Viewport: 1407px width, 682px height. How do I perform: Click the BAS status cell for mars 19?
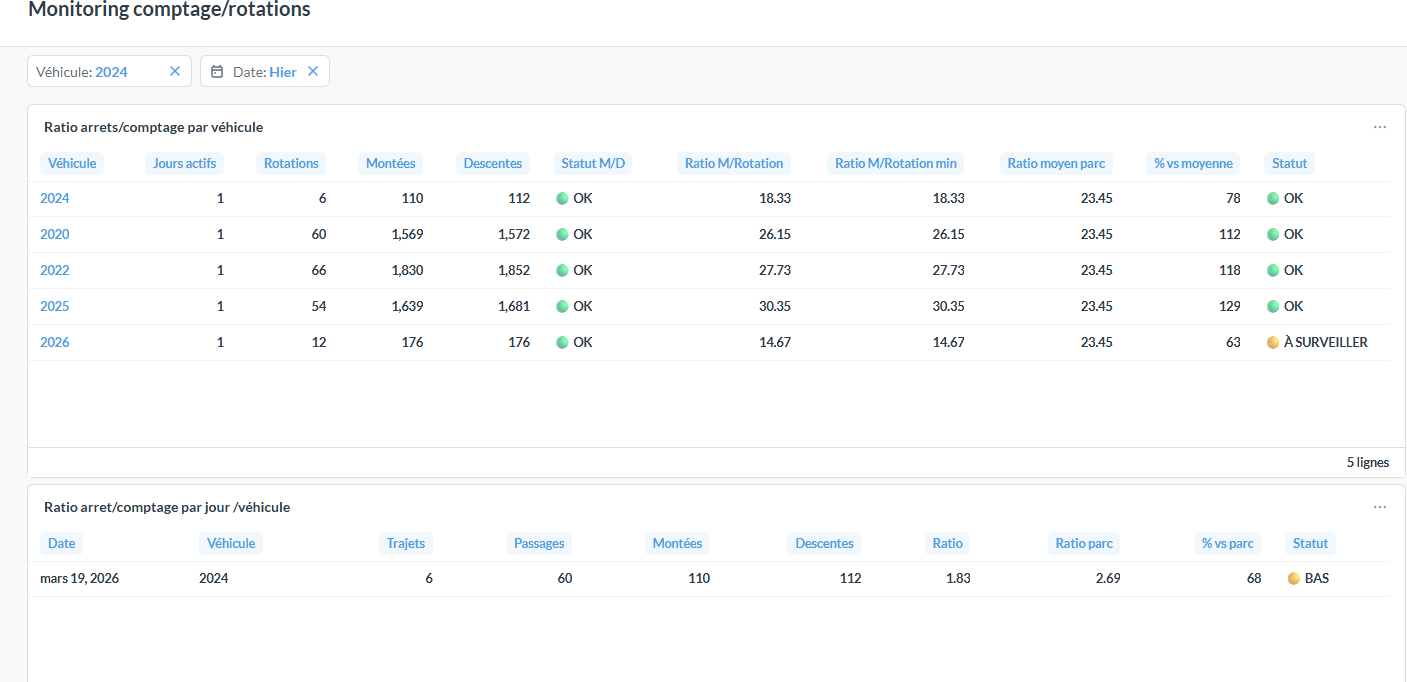click(1315, 578)
